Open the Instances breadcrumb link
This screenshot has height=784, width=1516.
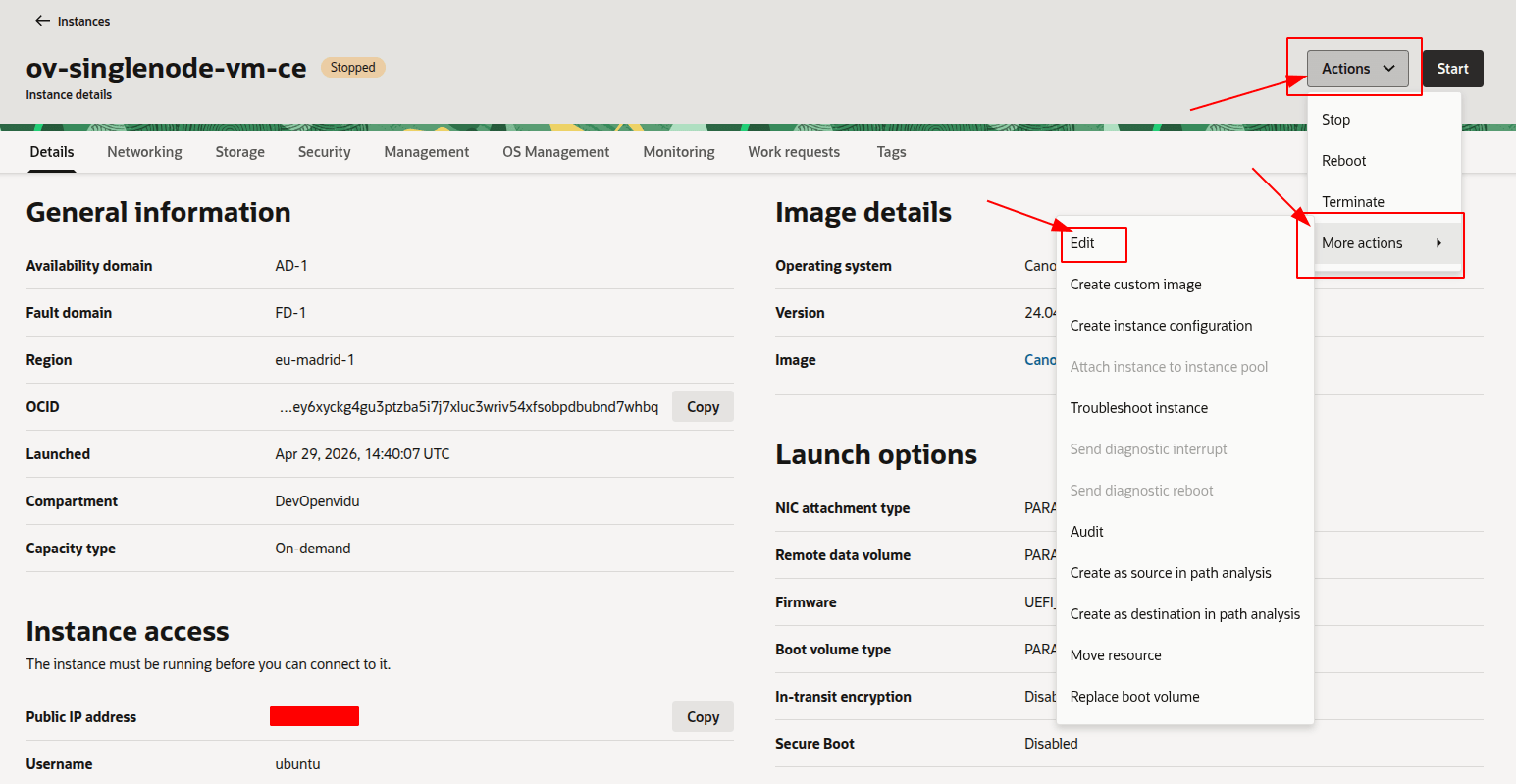(x=83, y=21)
